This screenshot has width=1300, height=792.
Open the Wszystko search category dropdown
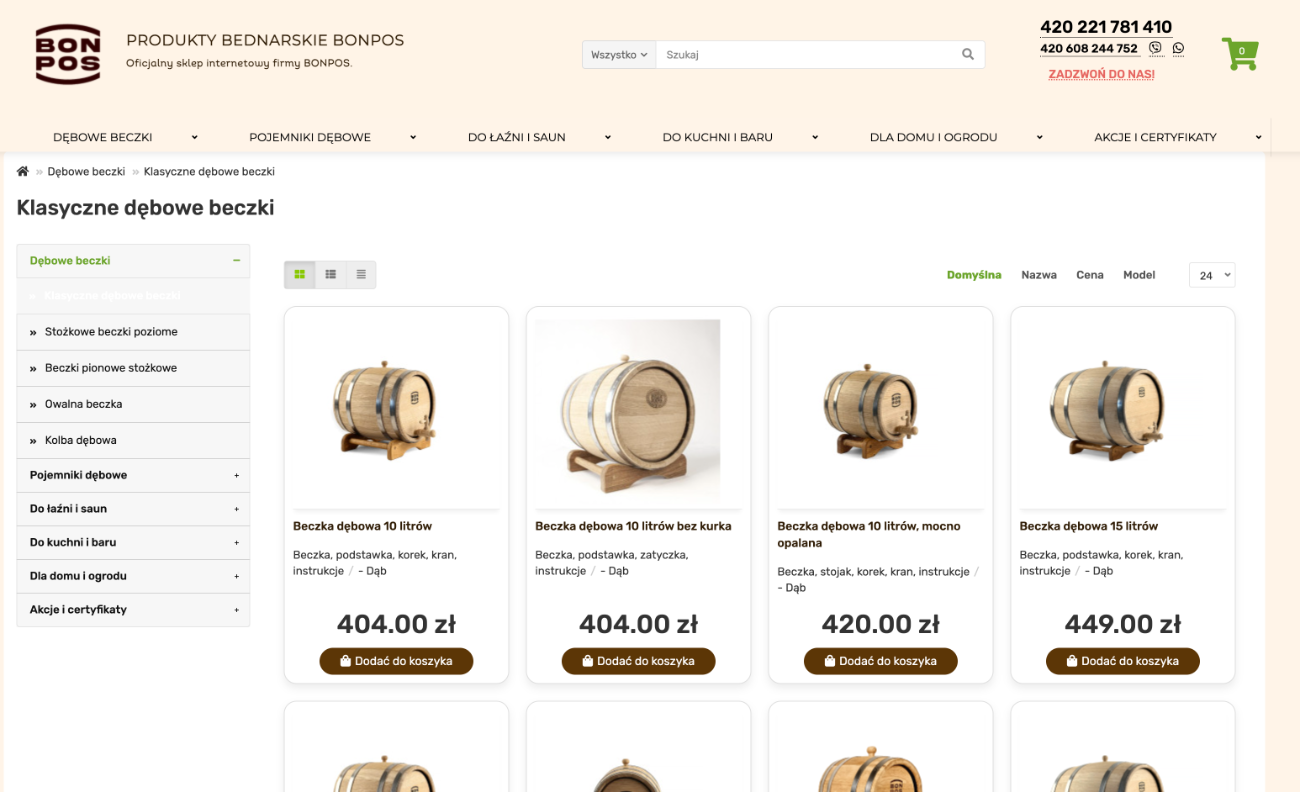pos(619,55)
